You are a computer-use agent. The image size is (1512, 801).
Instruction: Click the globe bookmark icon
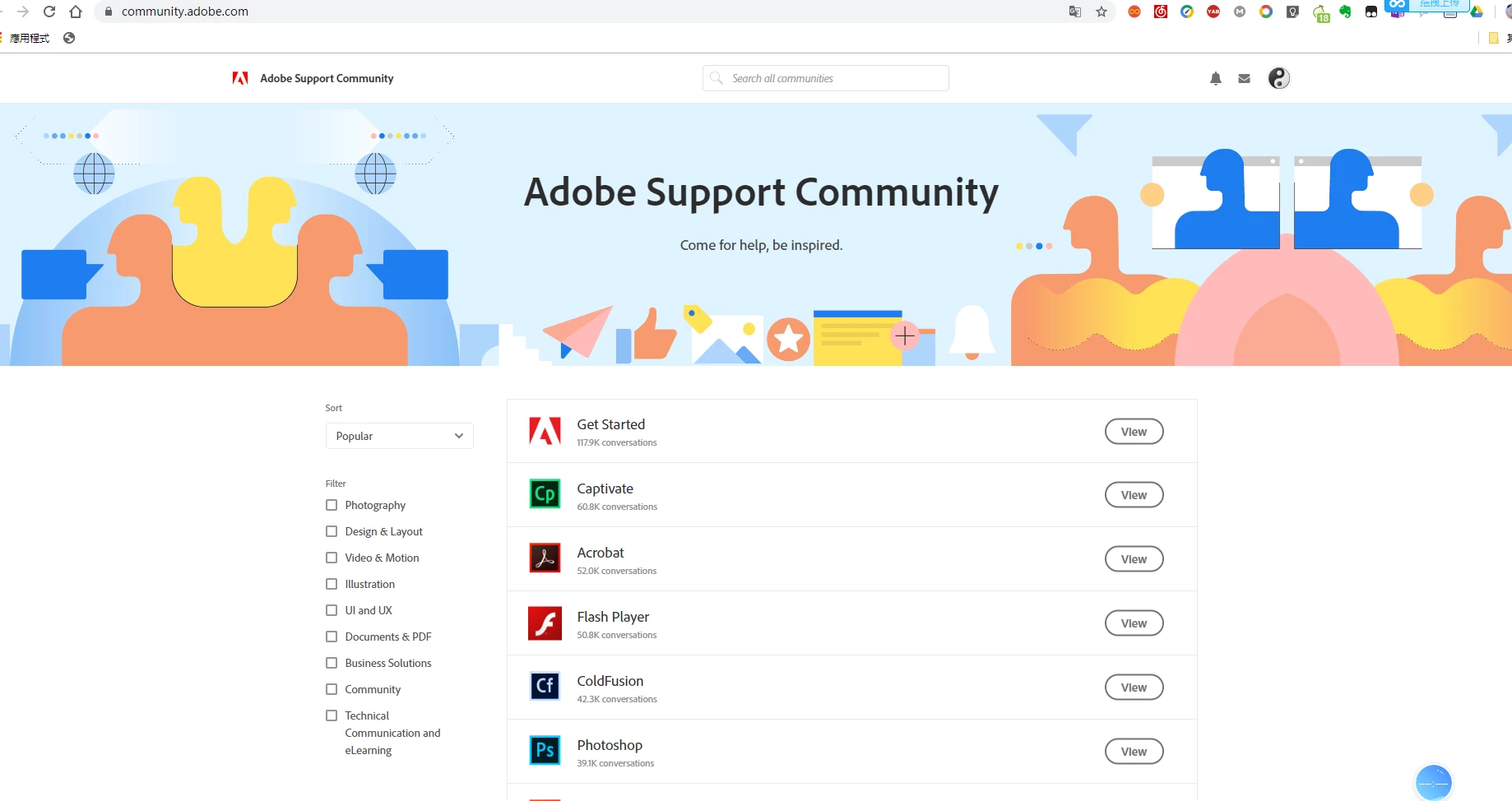click(69, 38)
